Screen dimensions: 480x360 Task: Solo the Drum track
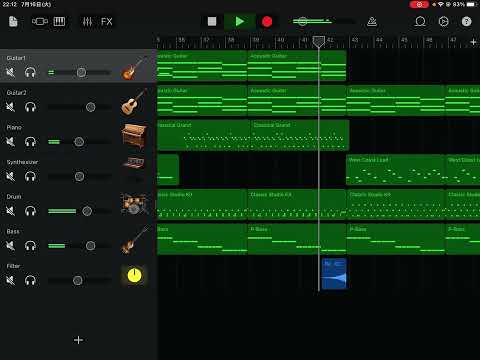pyautogui.click(x=30, y=211)
